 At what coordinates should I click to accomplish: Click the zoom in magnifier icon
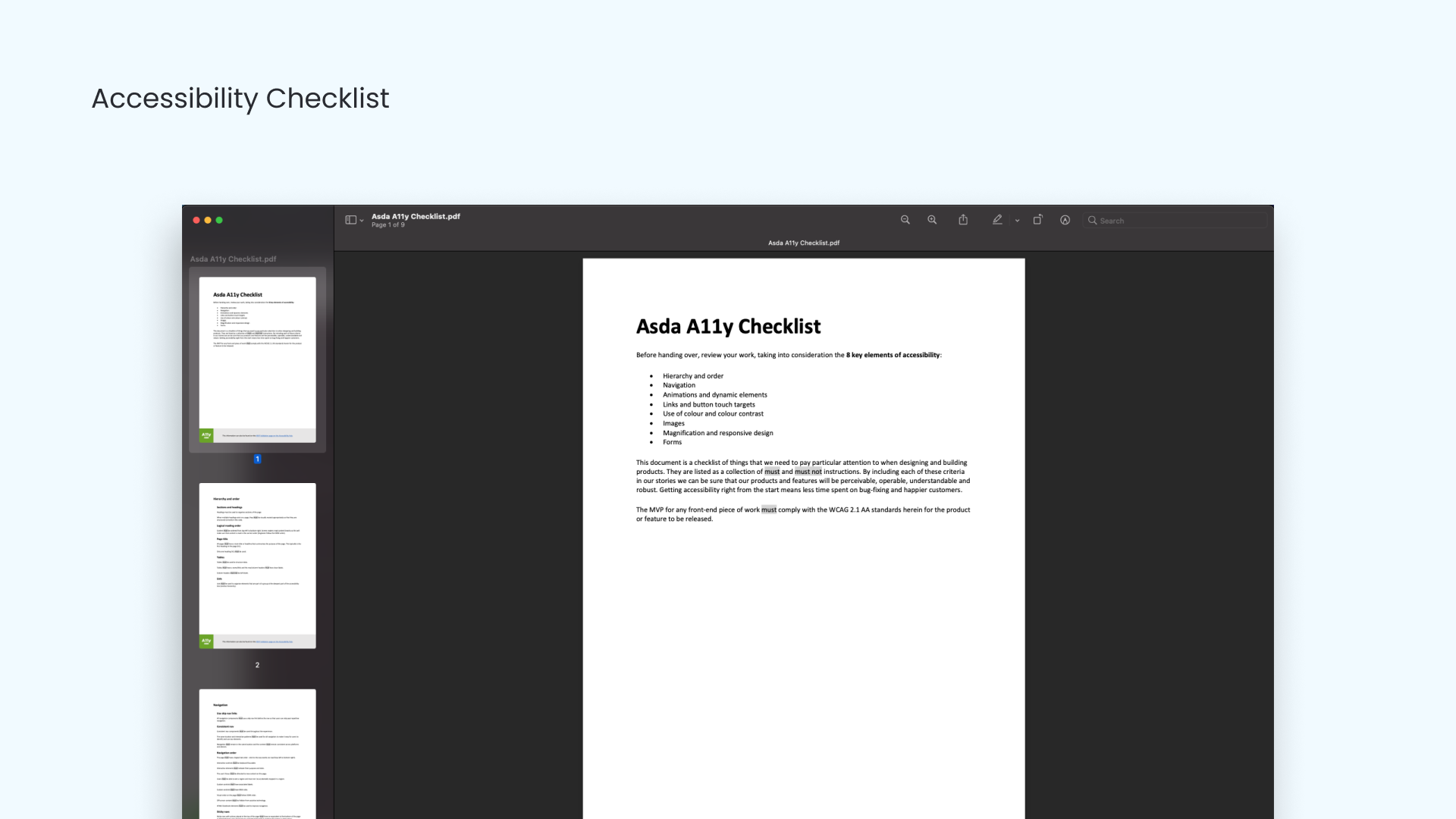(932, 220)
